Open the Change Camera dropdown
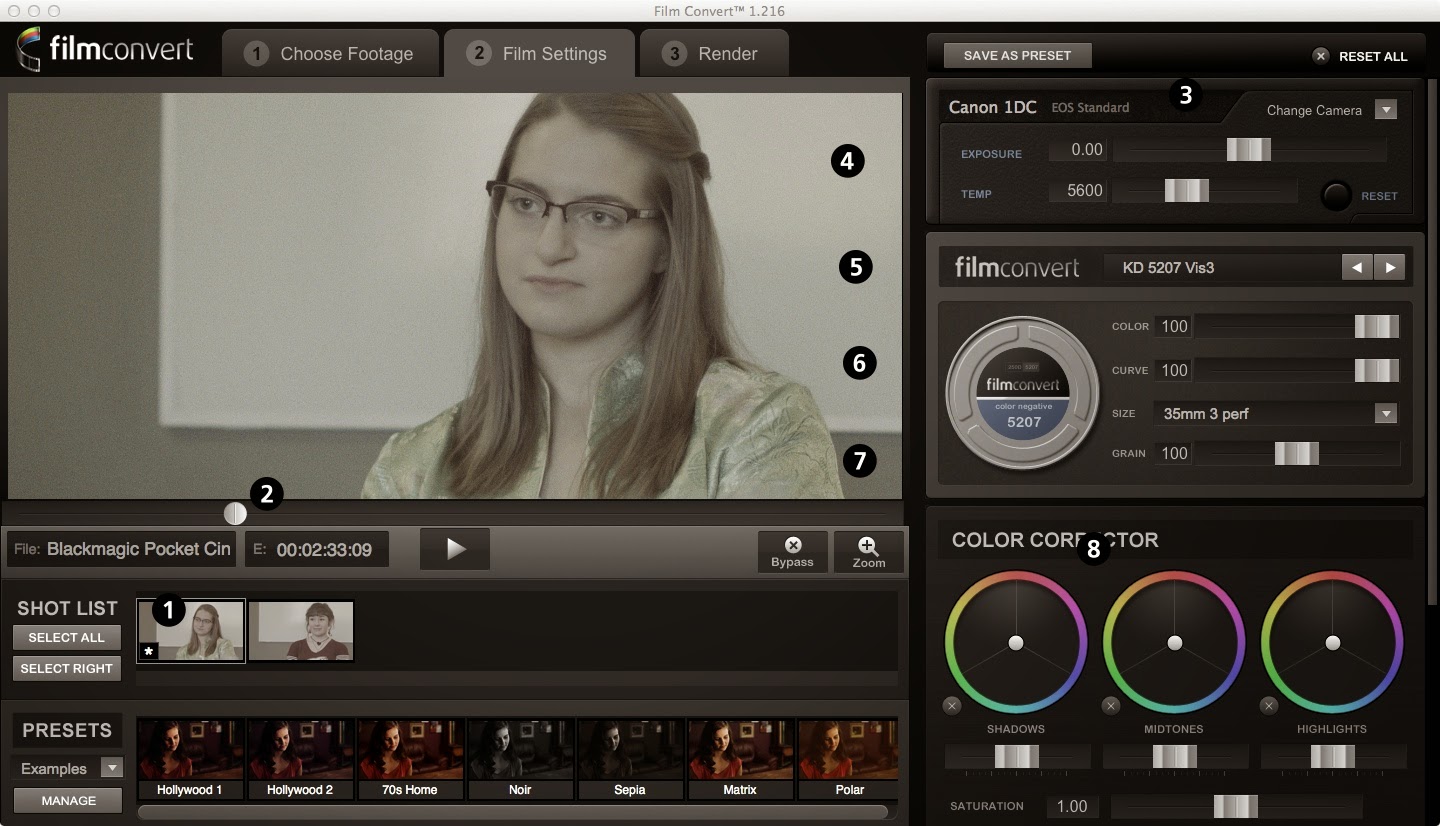The height and width of the screenshot is (826, 1440). (1385, 110)
